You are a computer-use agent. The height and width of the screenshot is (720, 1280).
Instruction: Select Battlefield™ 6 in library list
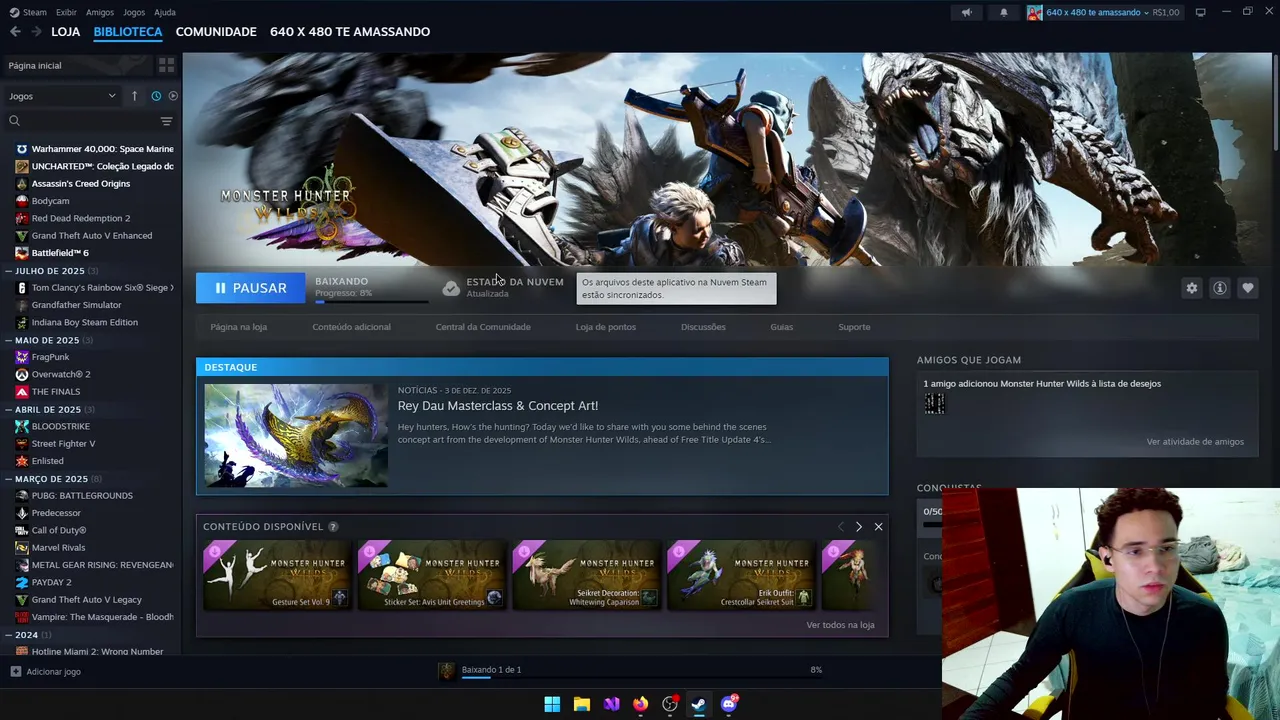coord(60,253)
